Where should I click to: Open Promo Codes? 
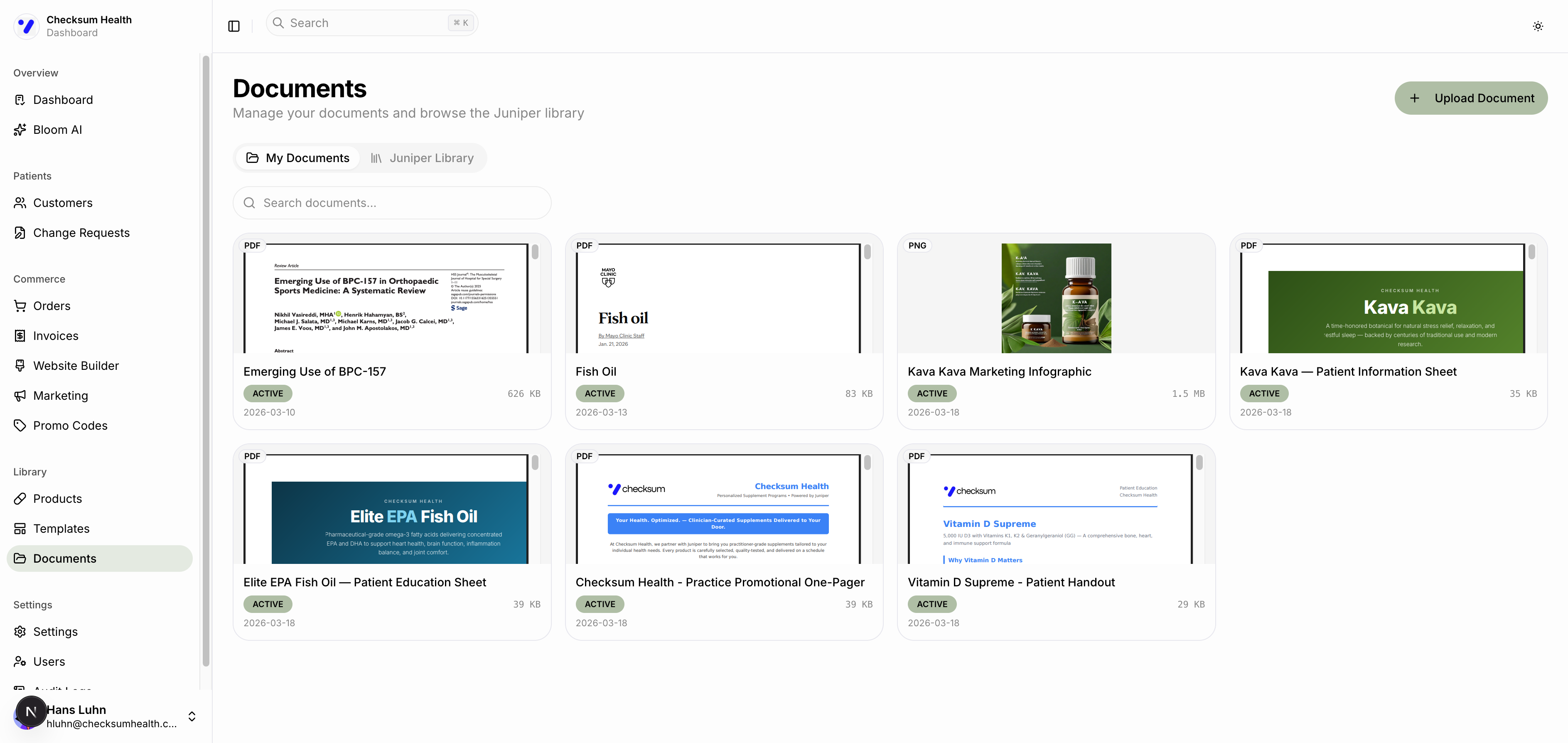(x=99, y=426)
